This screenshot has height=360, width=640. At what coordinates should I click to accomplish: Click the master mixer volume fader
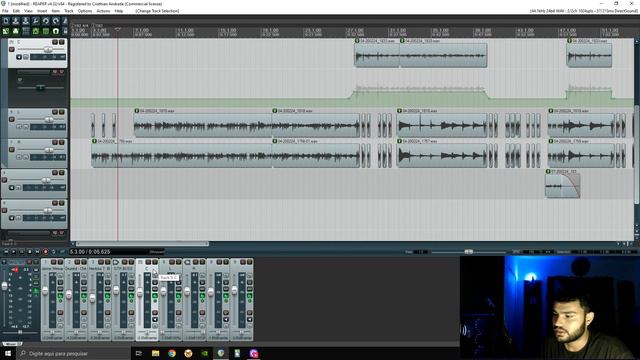coord(4,286)
